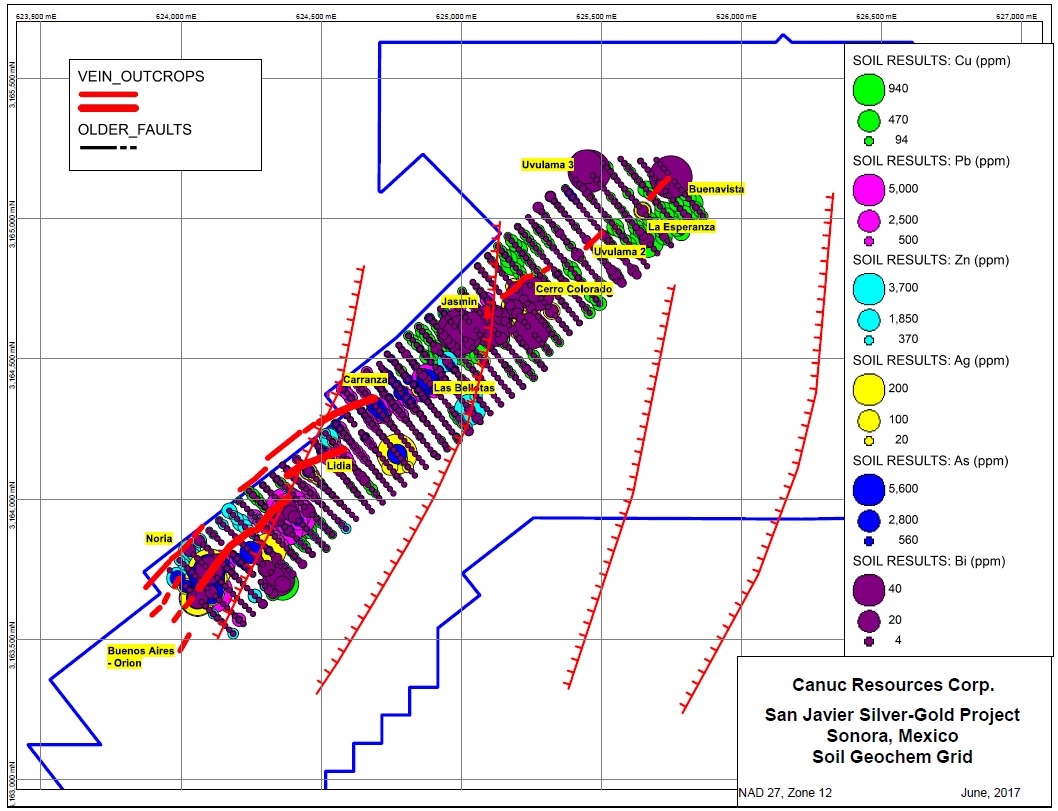The height and width of the screenshot is (811, 1058).
Task: Click the small blue 560 ppm legend circle
Action: tap(869, 541)
